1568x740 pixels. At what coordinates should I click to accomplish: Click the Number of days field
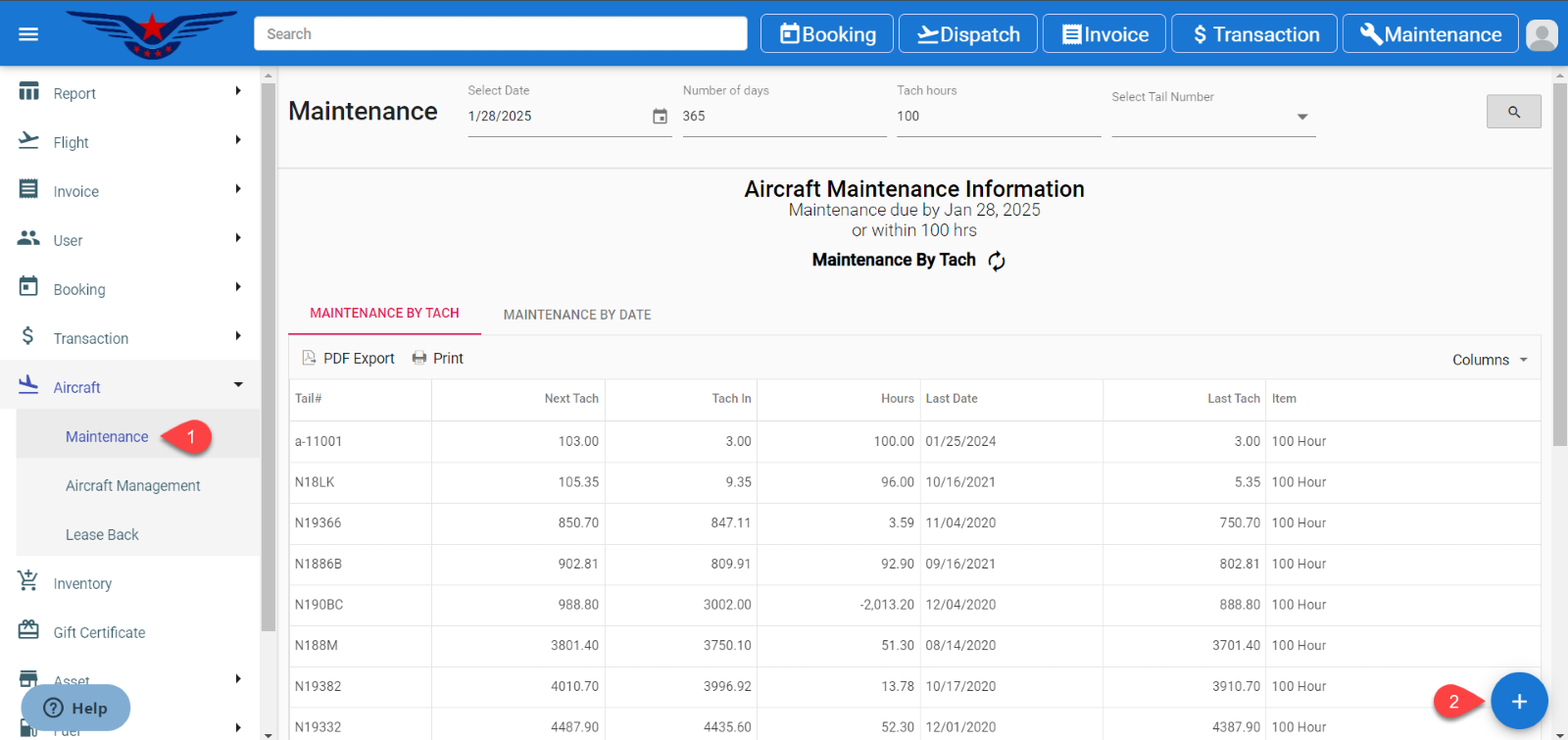[x=783, y=117]
